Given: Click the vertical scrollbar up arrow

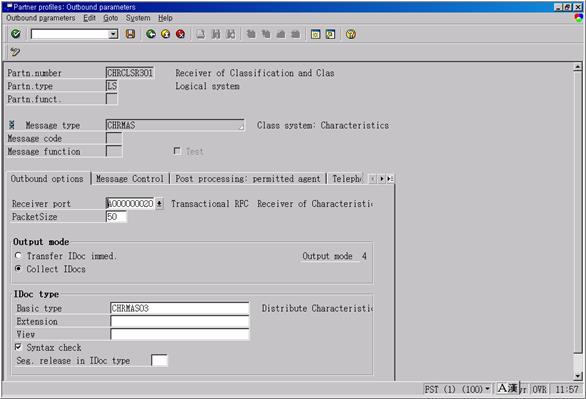Looking at the screenshot, I should coord(577,67).
